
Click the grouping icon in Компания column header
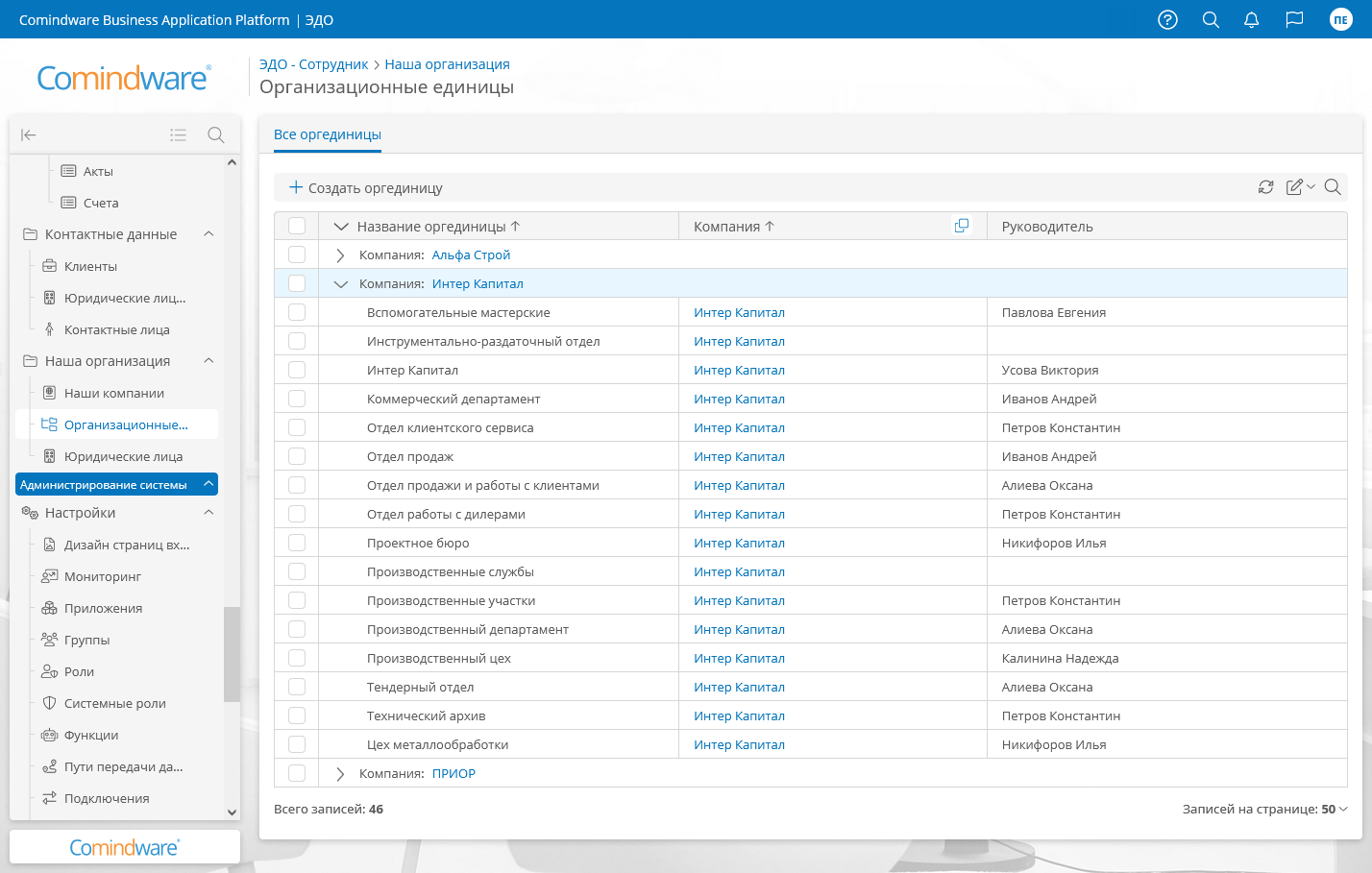[962, 226]
